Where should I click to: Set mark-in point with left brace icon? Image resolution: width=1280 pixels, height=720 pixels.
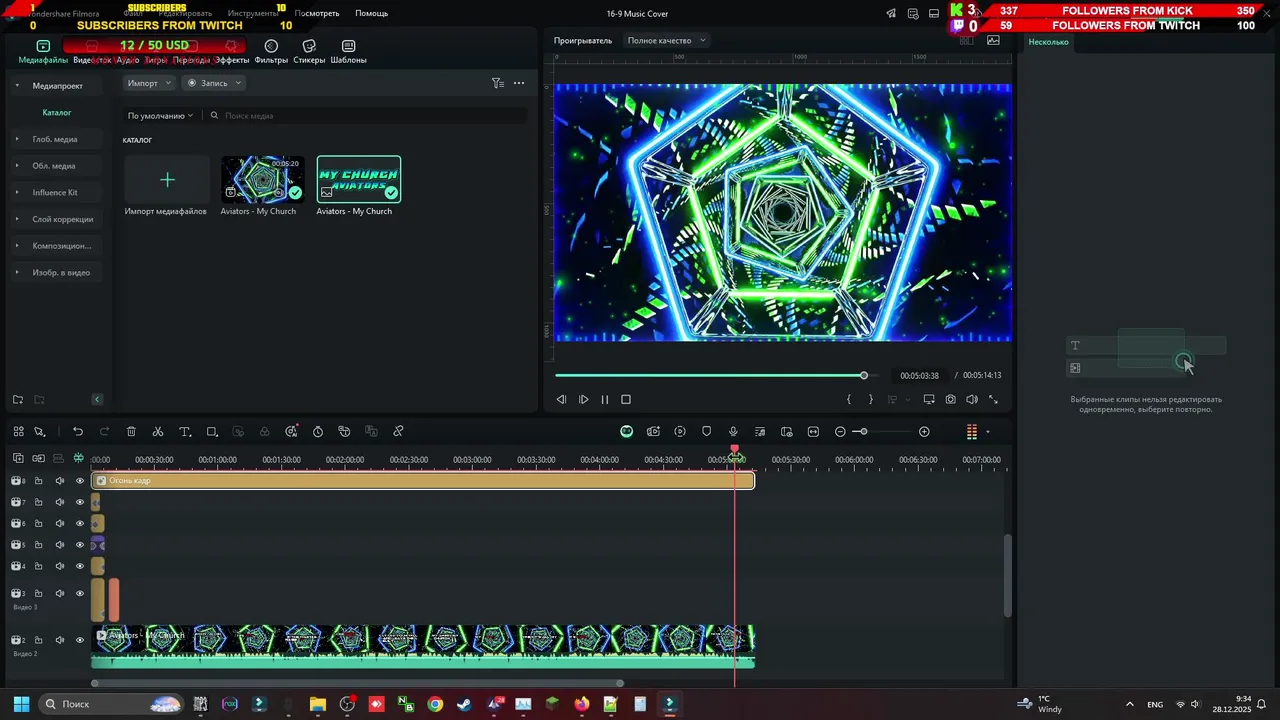[x=849, y=399]
